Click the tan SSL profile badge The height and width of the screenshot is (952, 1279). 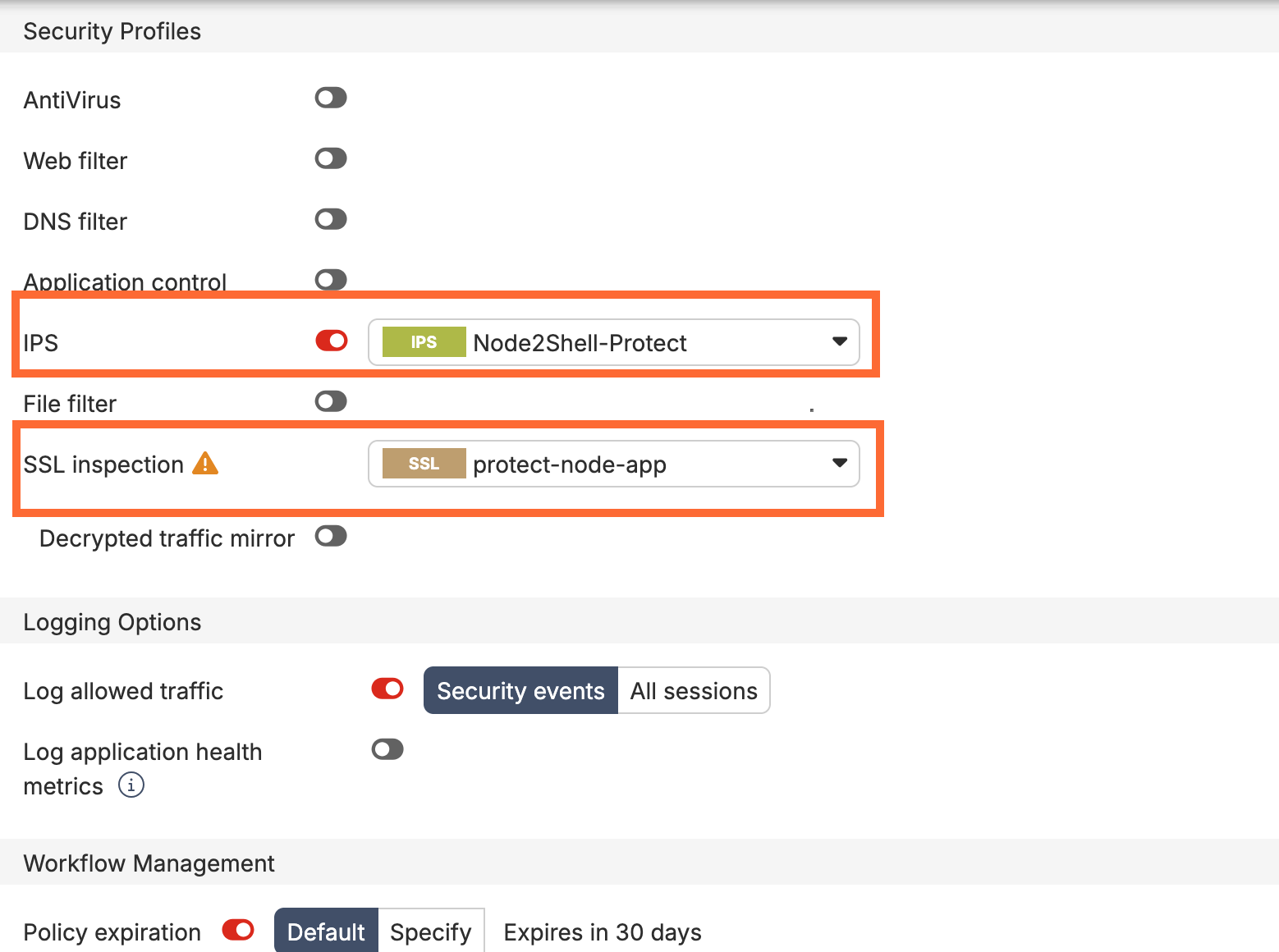[x=424, y=464]
